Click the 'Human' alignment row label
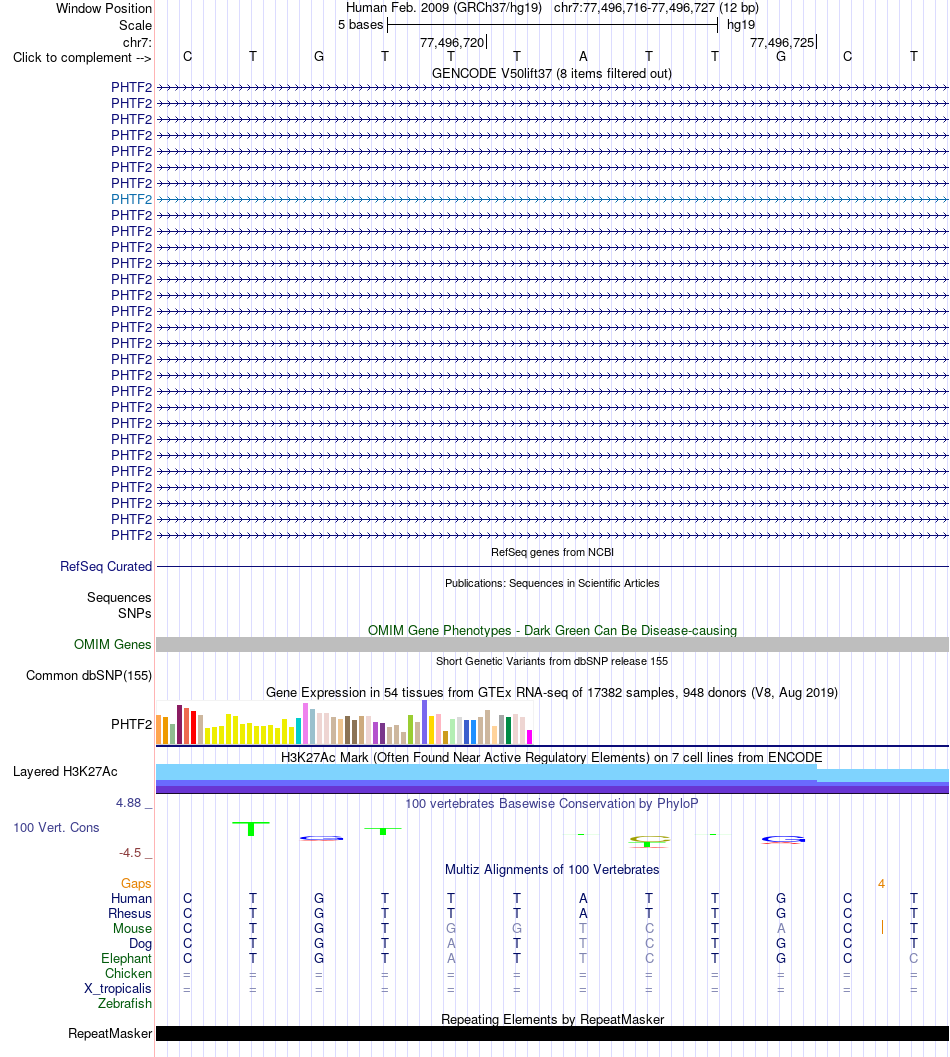950x1057 pixels. (131, 899)
